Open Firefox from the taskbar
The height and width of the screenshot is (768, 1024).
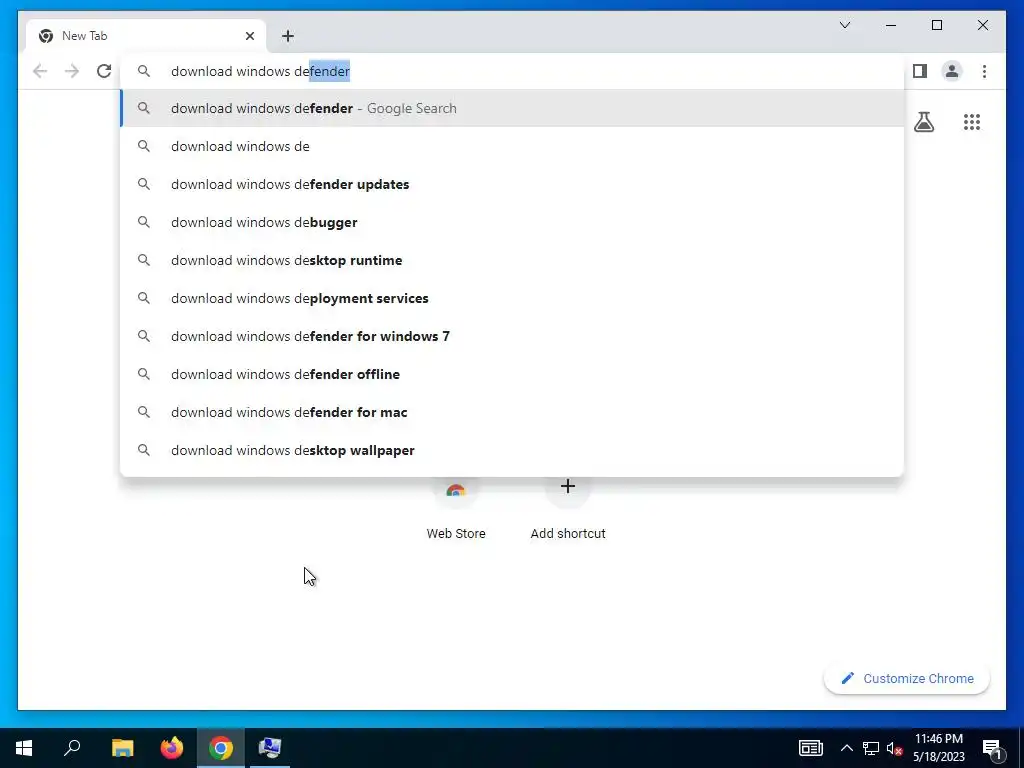(172, 748)
